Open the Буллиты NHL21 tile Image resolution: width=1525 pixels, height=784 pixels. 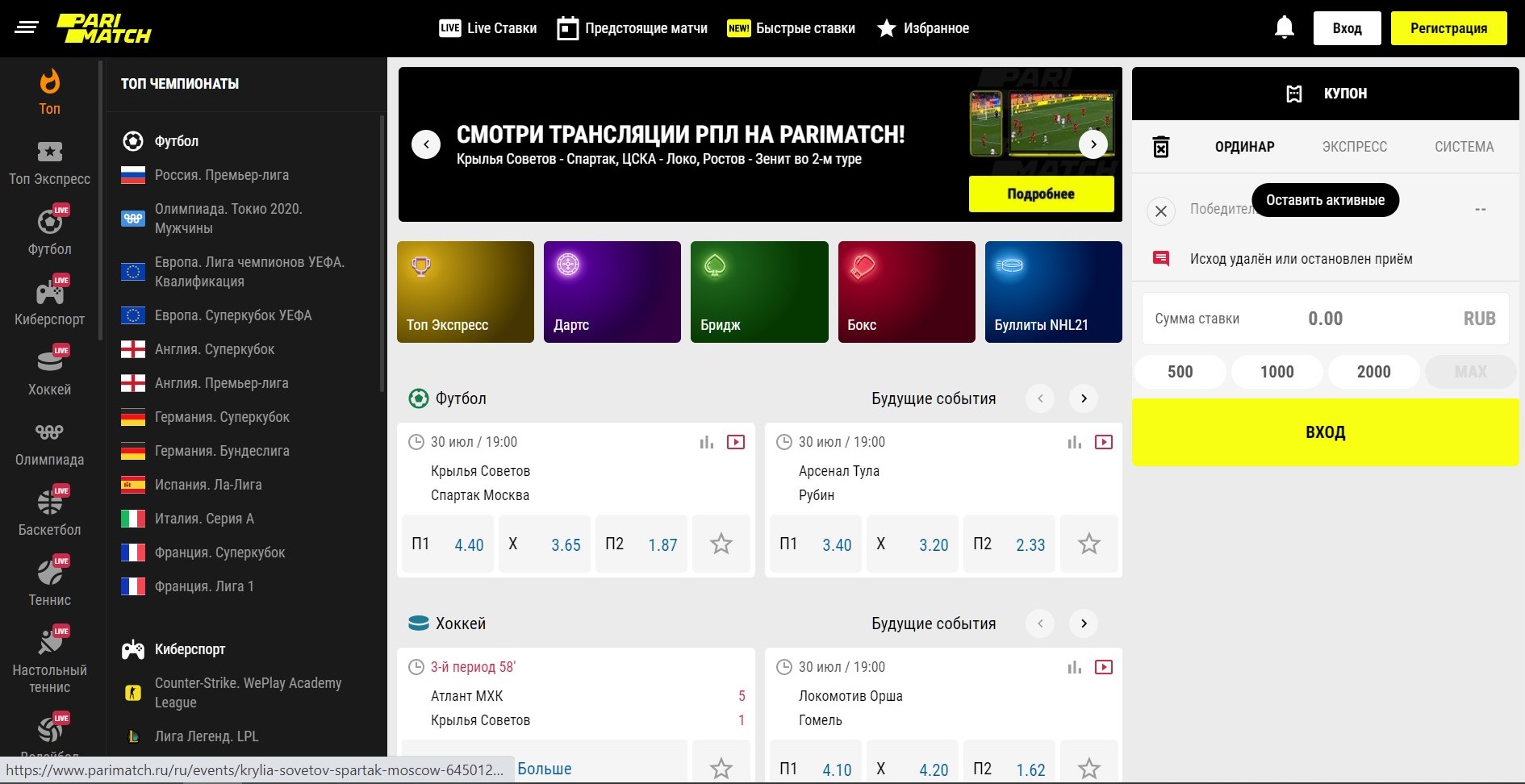(x=1054, y=292)
